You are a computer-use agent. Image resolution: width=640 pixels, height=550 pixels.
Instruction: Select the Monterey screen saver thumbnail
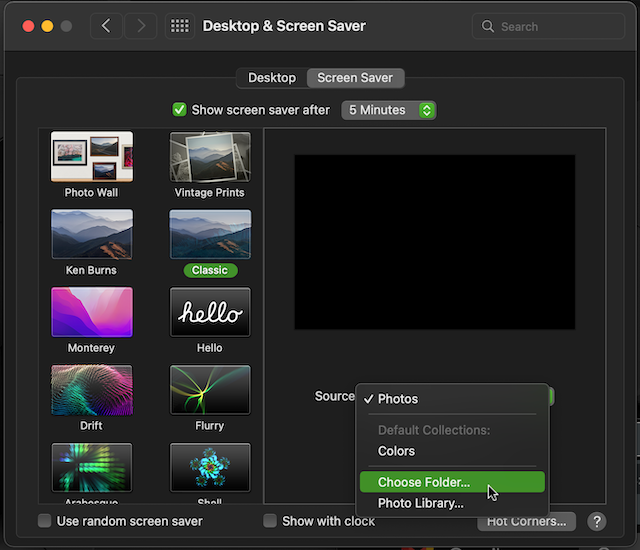click(92, 312)
